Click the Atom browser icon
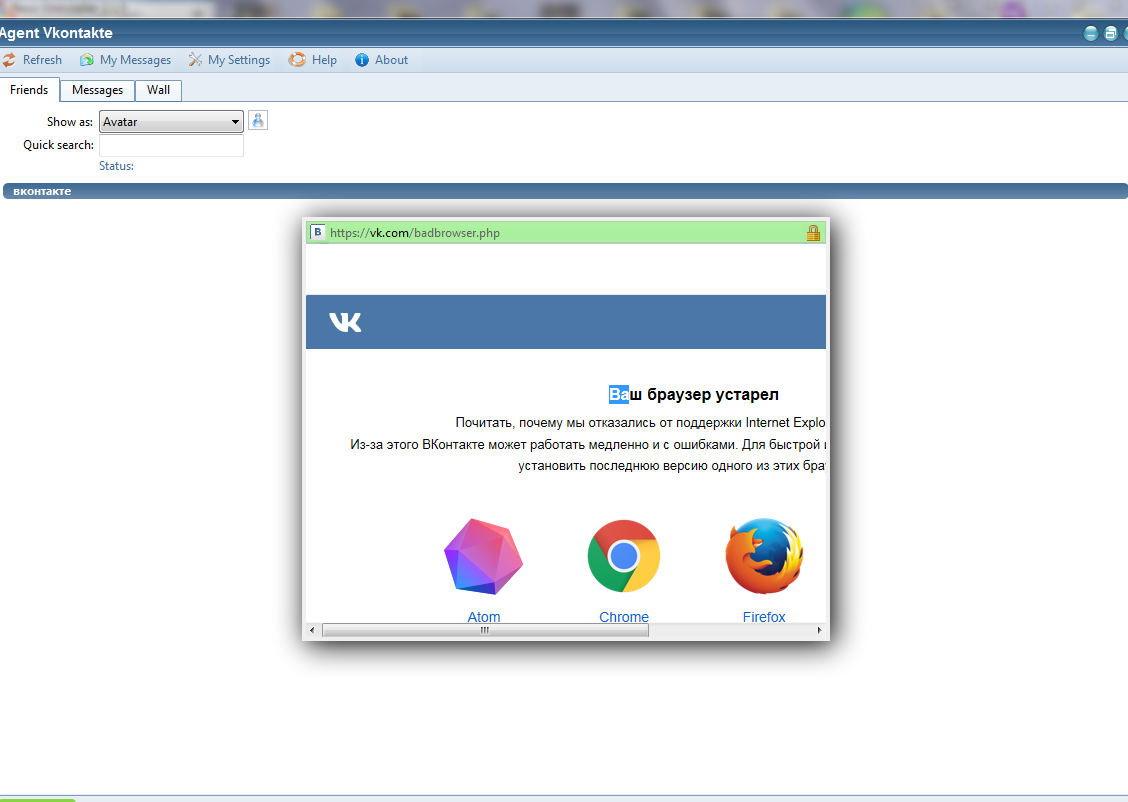Screen dimensions: 1128x802 point(483,556)
